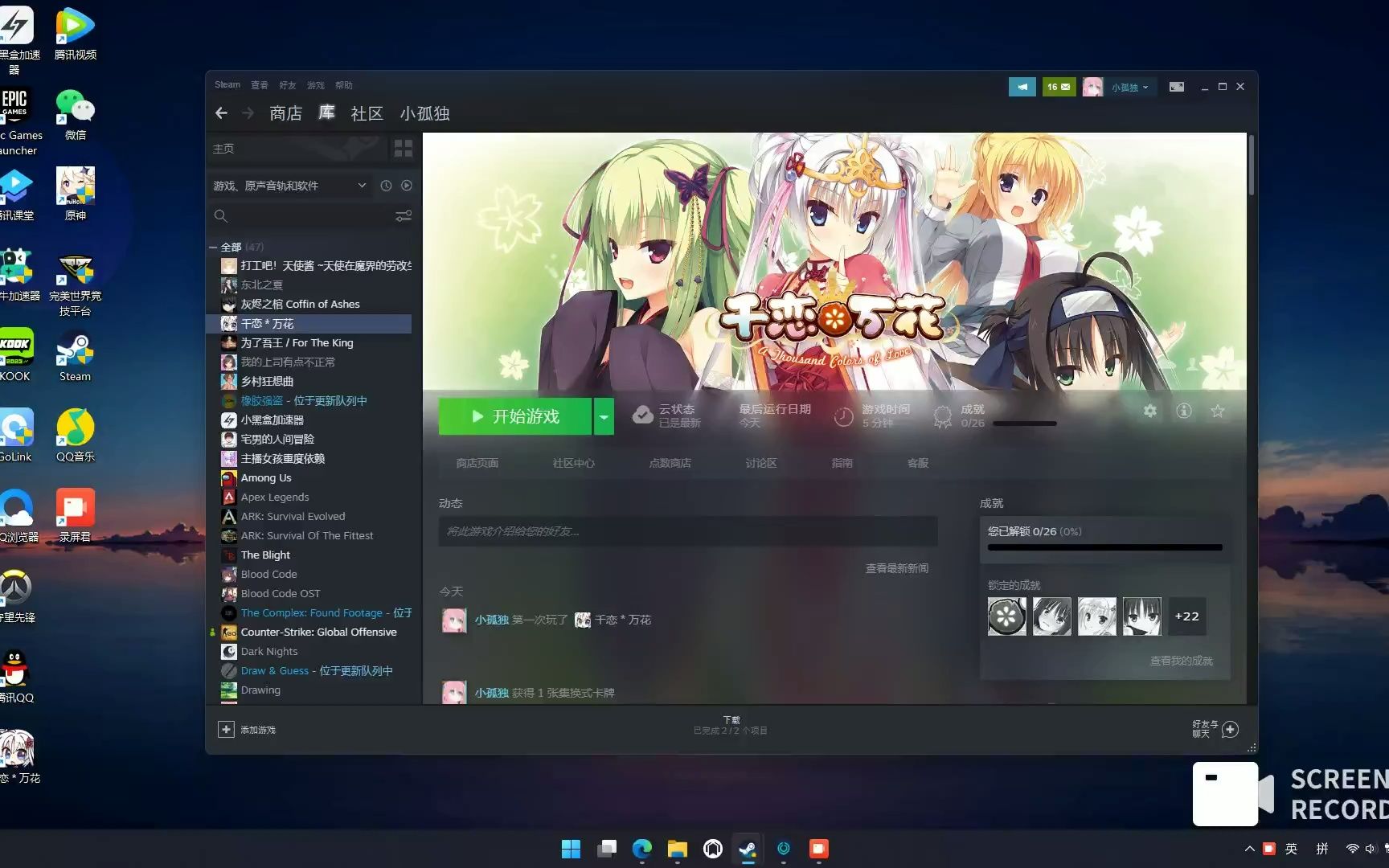The image size is (1389, 868).
Task: Open the 游戏 menu
Action: [315, 84]
